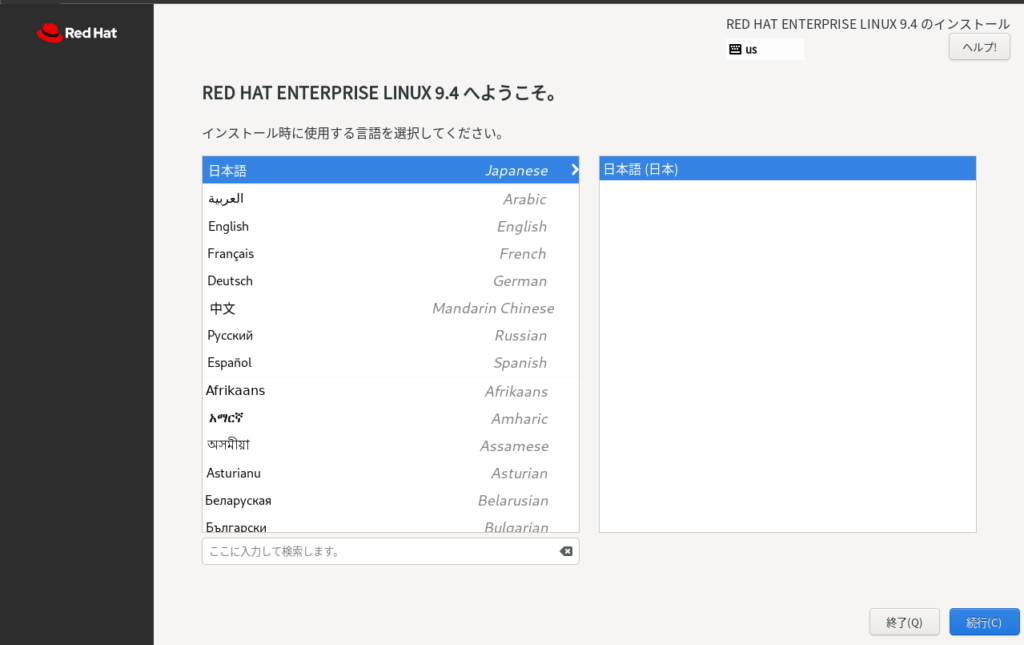Select English from the language list
This screenshot has height=645, width=1024.
pos(390,227)
